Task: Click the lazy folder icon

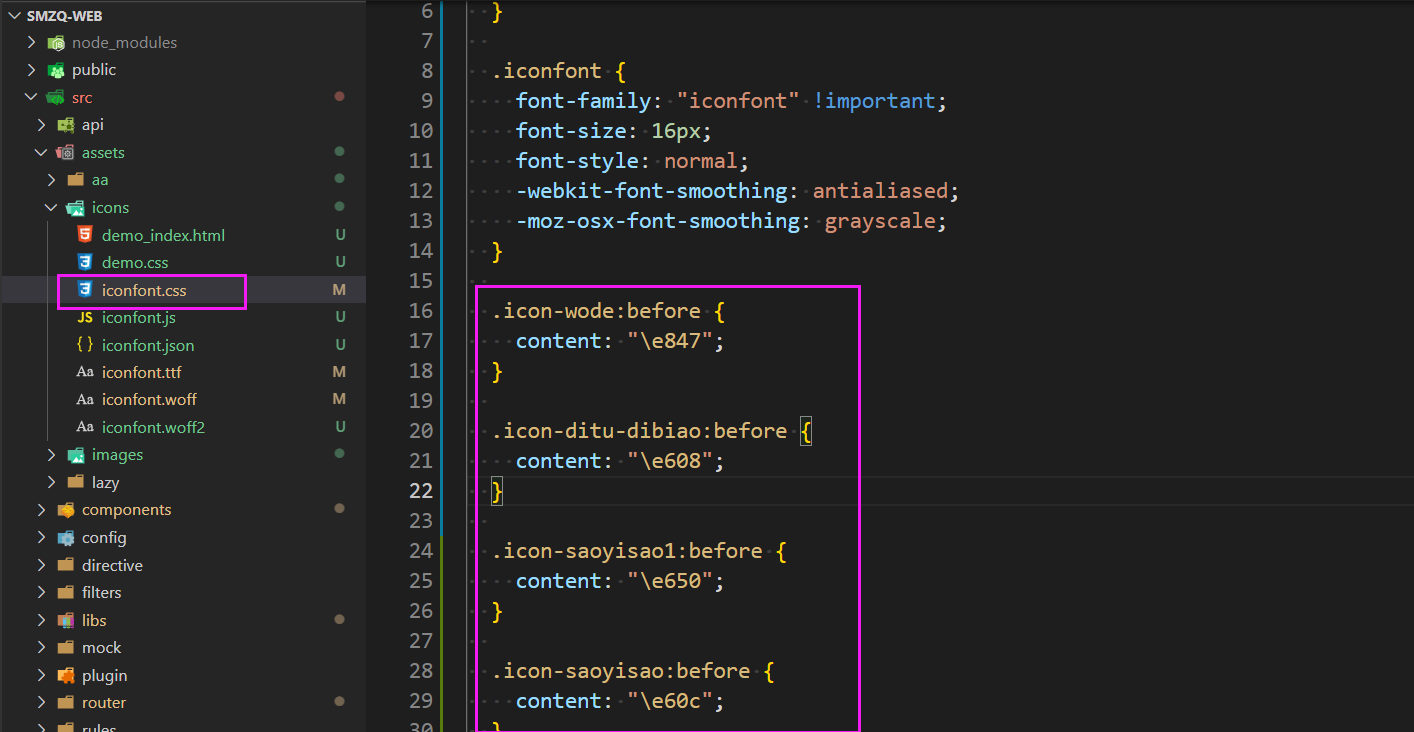Action: 76,483
